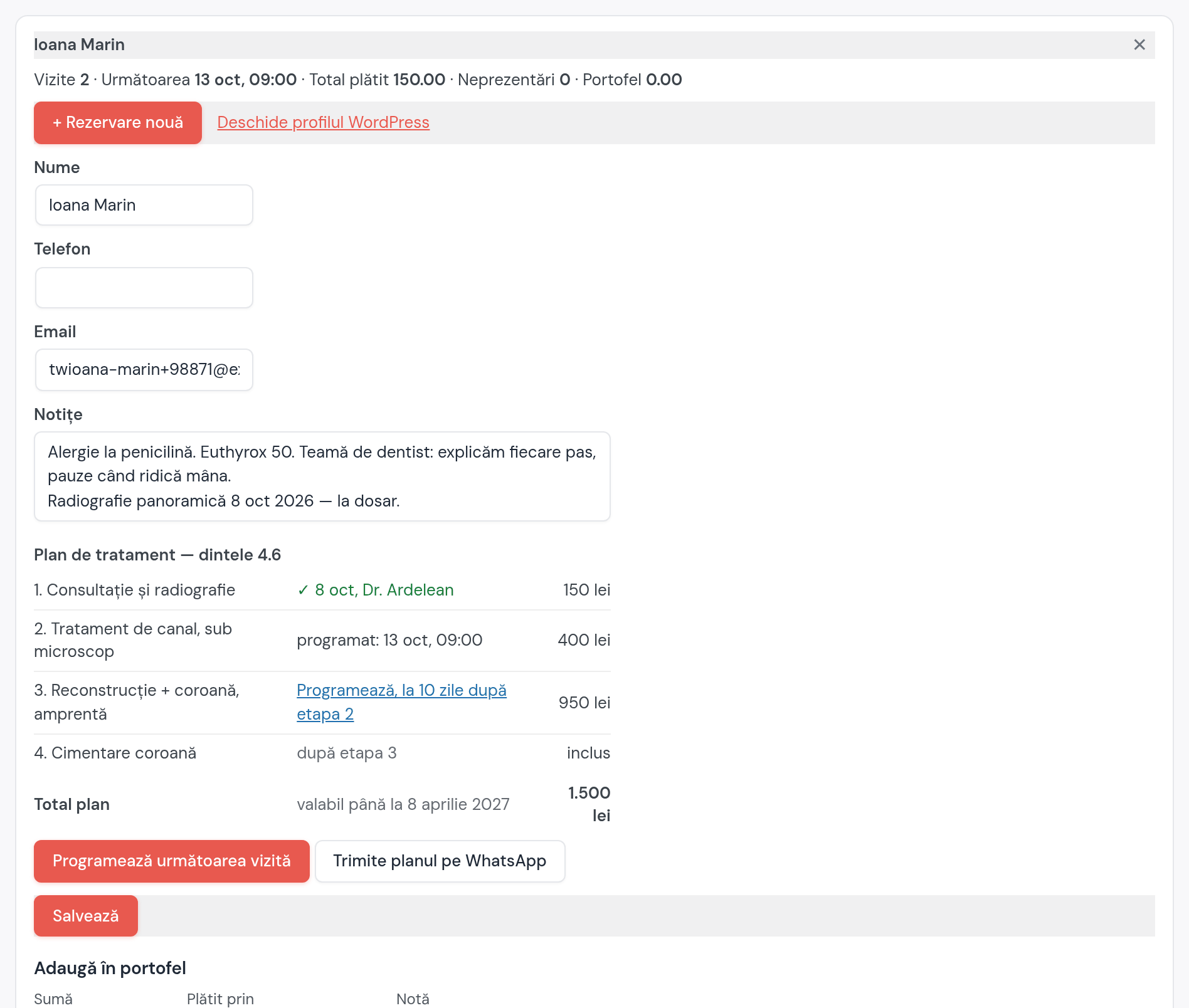Follow the Programează, la 10 zile după etapa 2 link
1189x1008 pixels.
point(401,702)
